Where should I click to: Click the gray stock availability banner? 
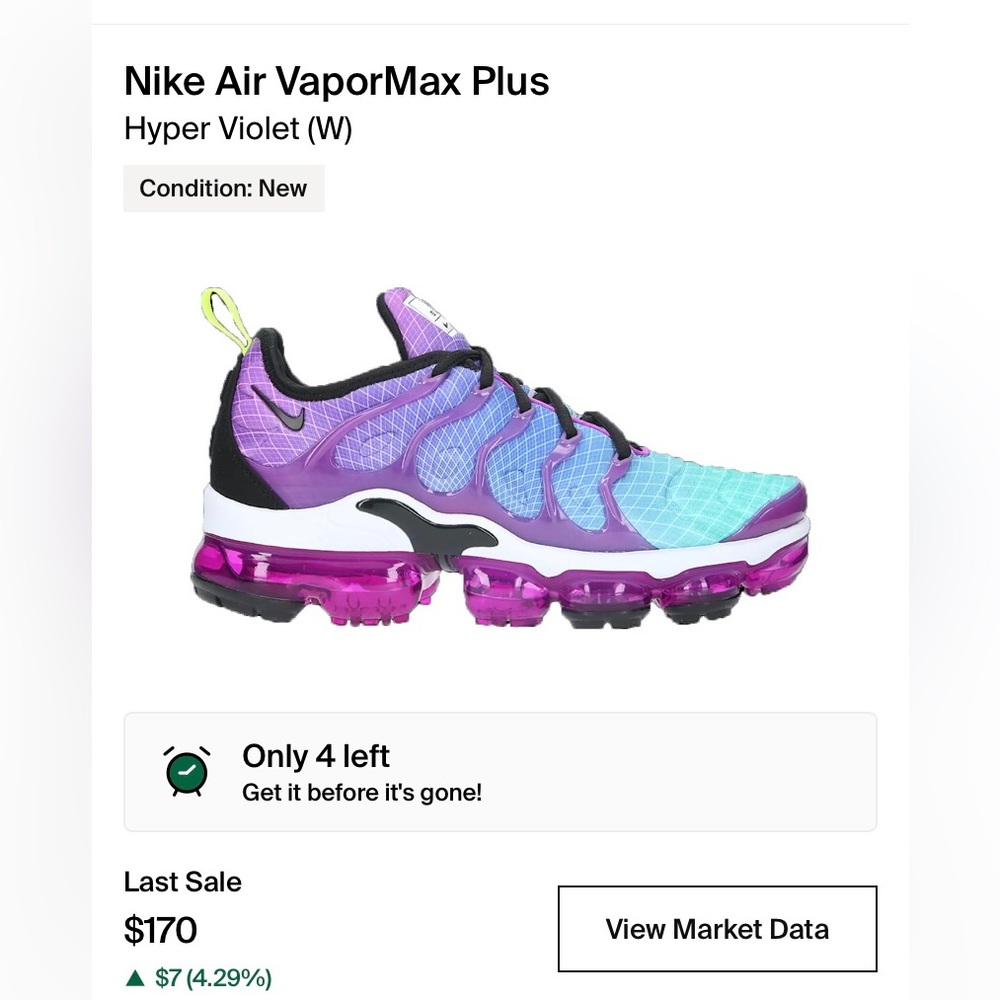[x=500, y=771]
